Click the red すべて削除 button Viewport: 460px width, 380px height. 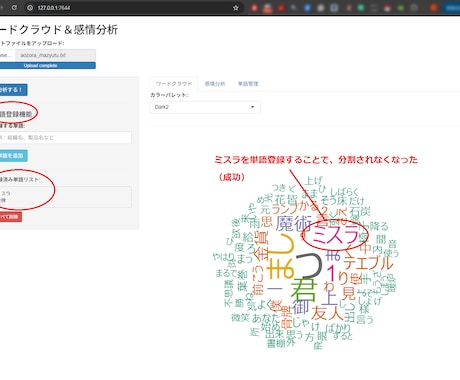click(10, 217)
